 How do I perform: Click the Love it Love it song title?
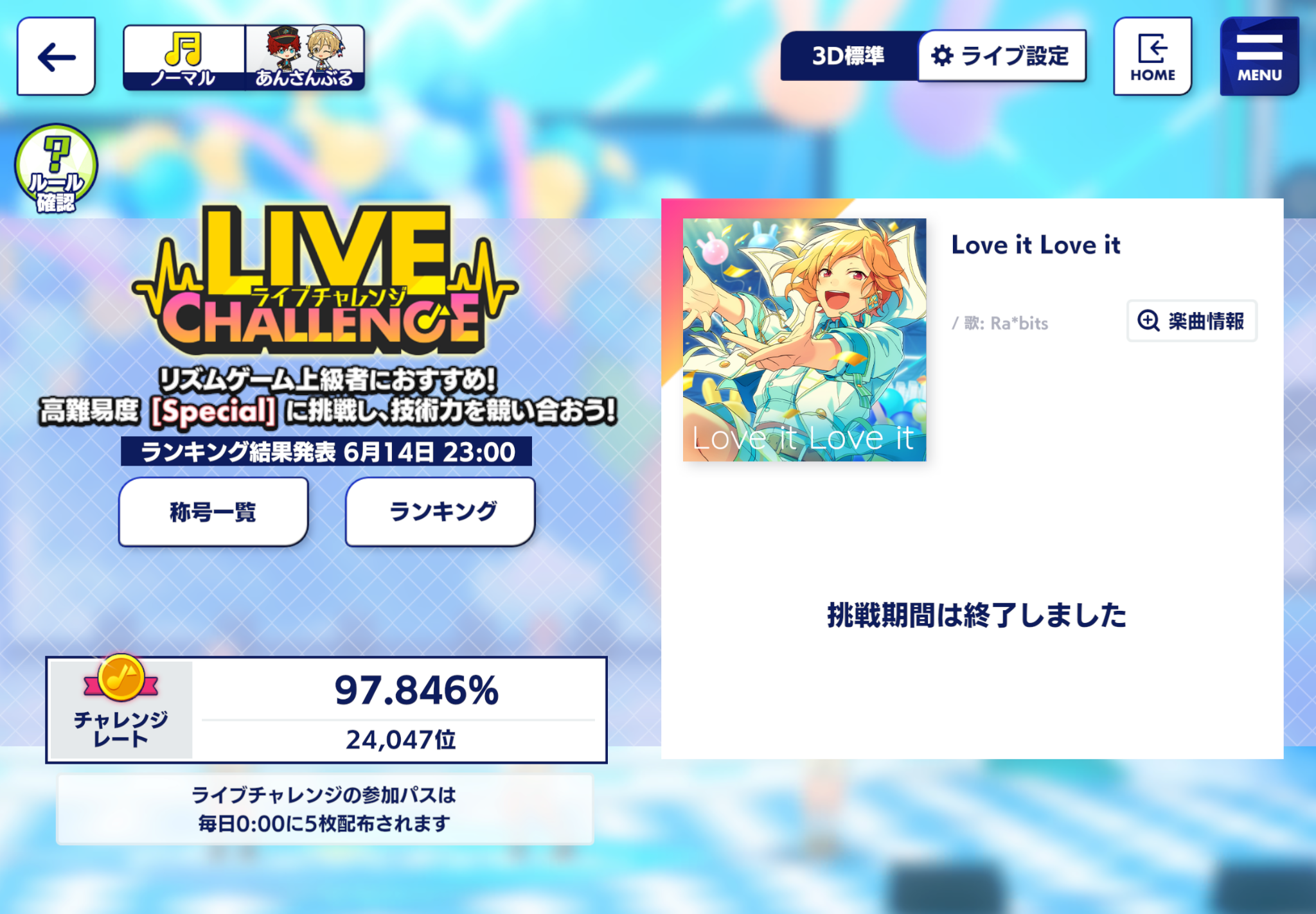pyautogui.click(x=1036, y=245)
